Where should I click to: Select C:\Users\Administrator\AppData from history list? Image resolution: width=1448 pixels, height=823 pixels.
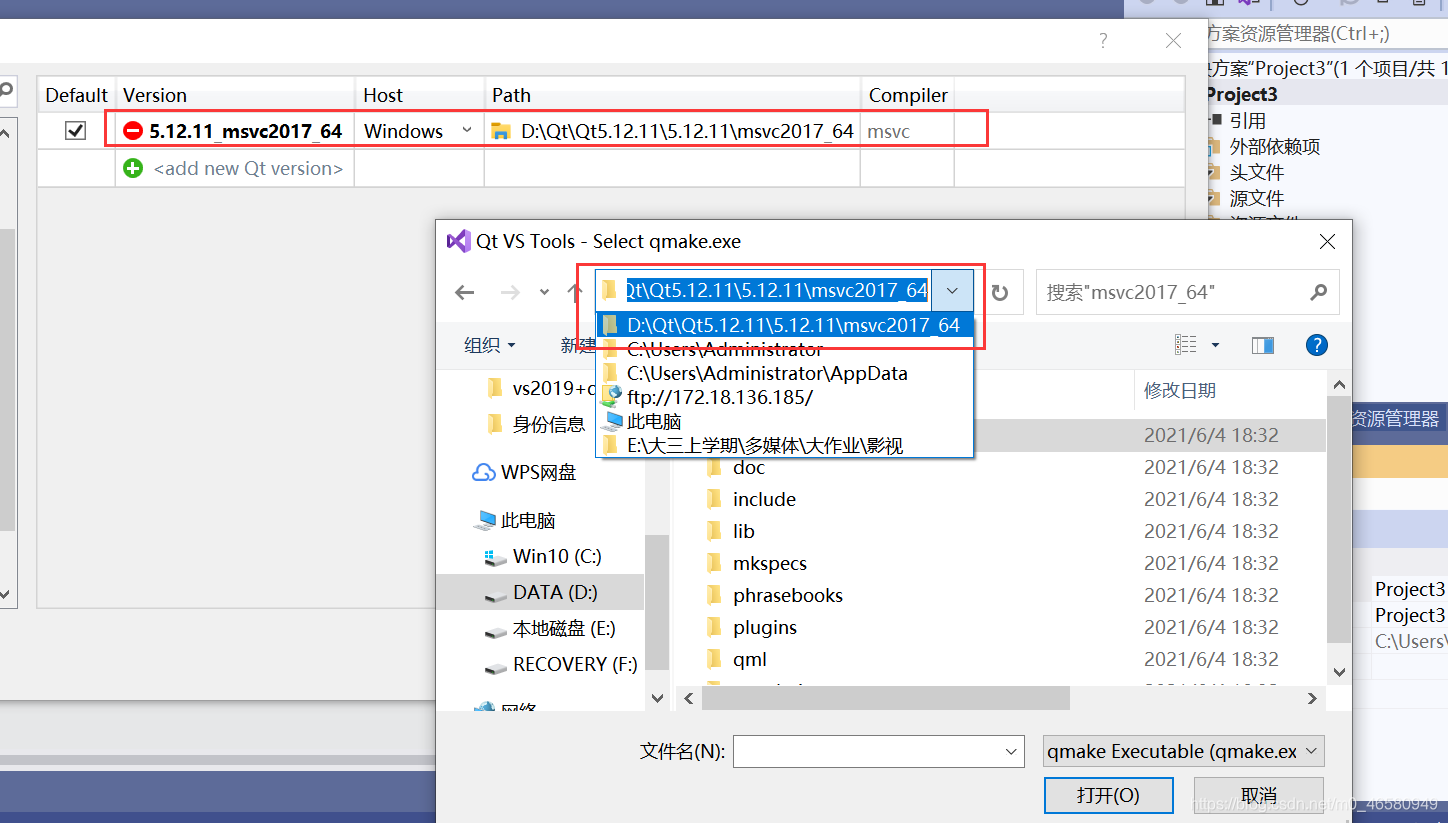(x=785, y=373)
